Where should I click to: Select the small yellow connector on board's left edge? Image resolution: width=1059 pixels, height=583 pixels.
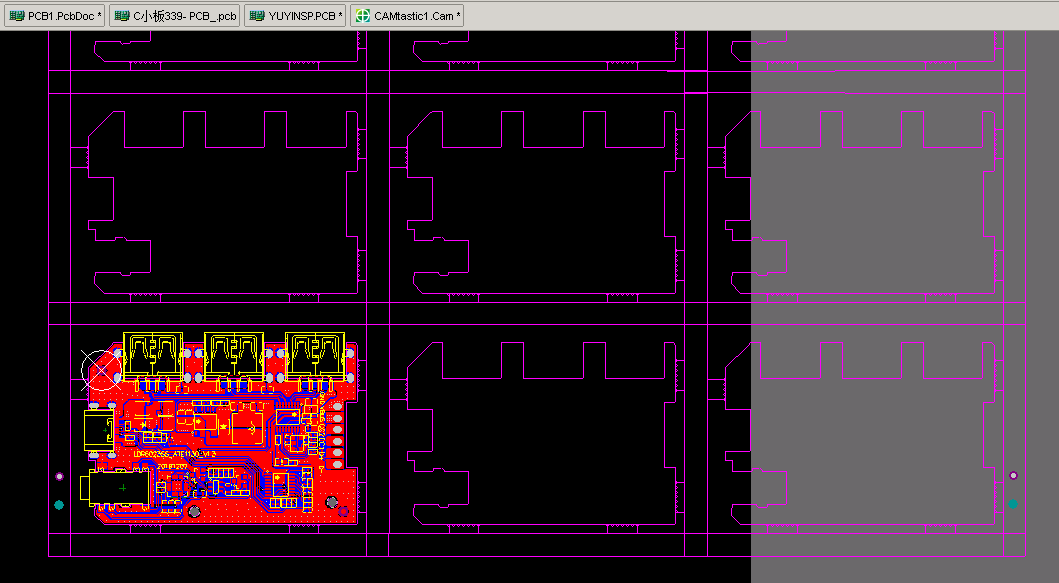(x=100, y=430)
